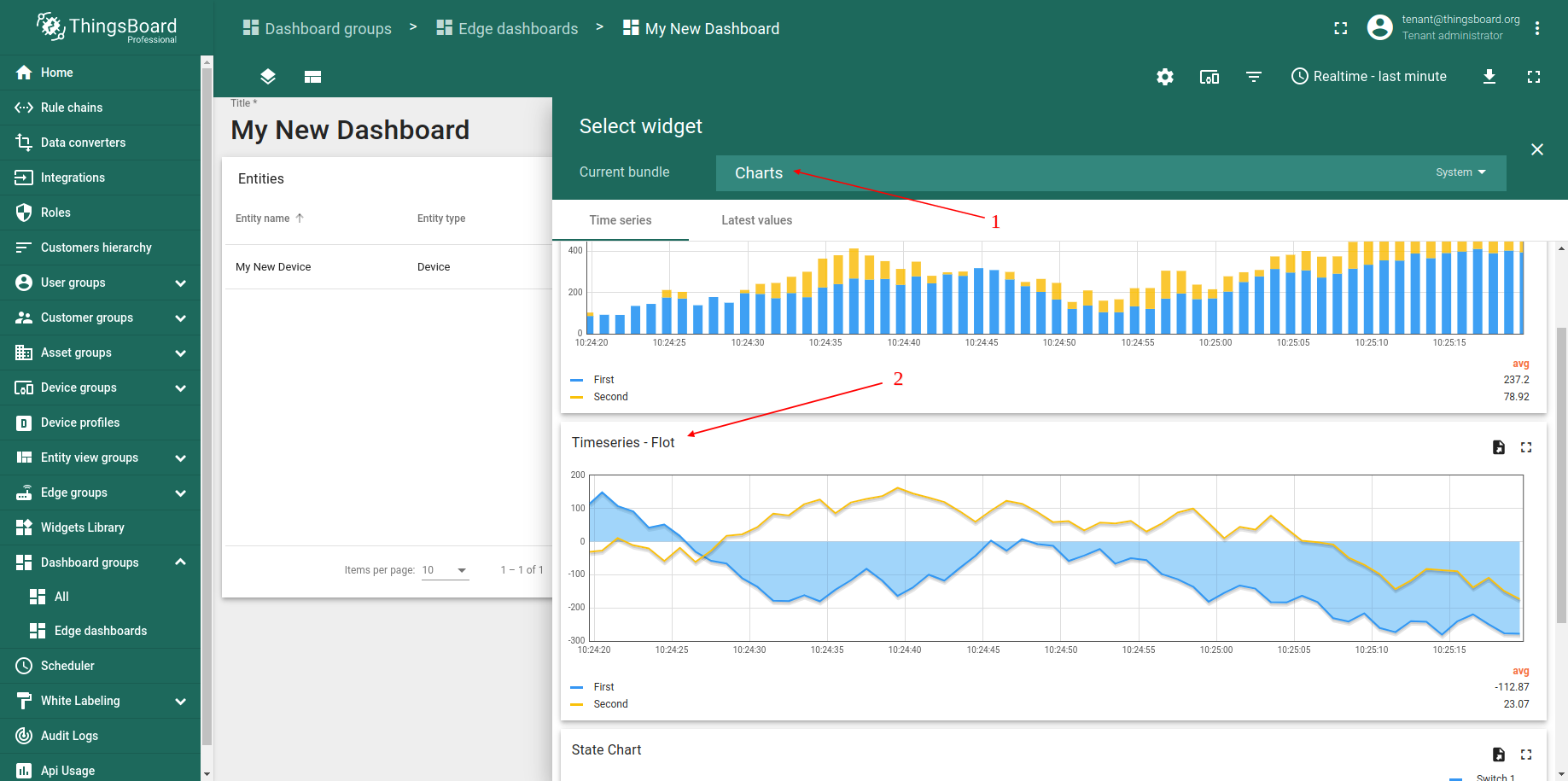Viewport: 1568px width, 781px height.
Task: Open dashboard layers/states icon
Action: tap(268, 77)
